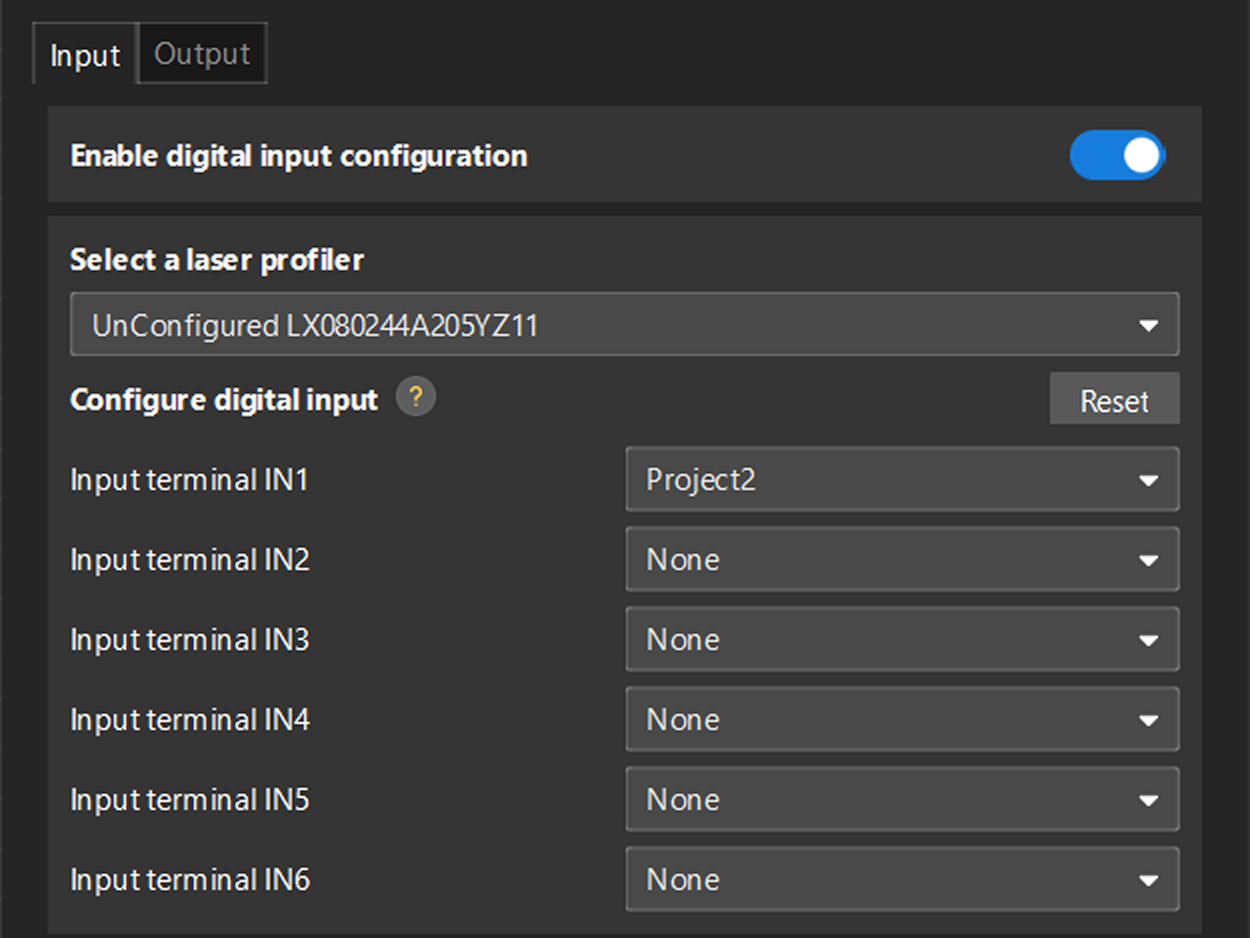Click the dropdown arrow beside IN3's None field
Screen dimensions: 1250x938
1149,639
